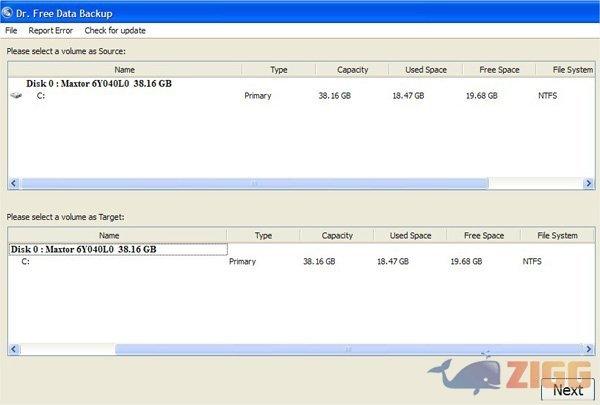Click right arrow of target list scrollbar

(x=588, y=349)
